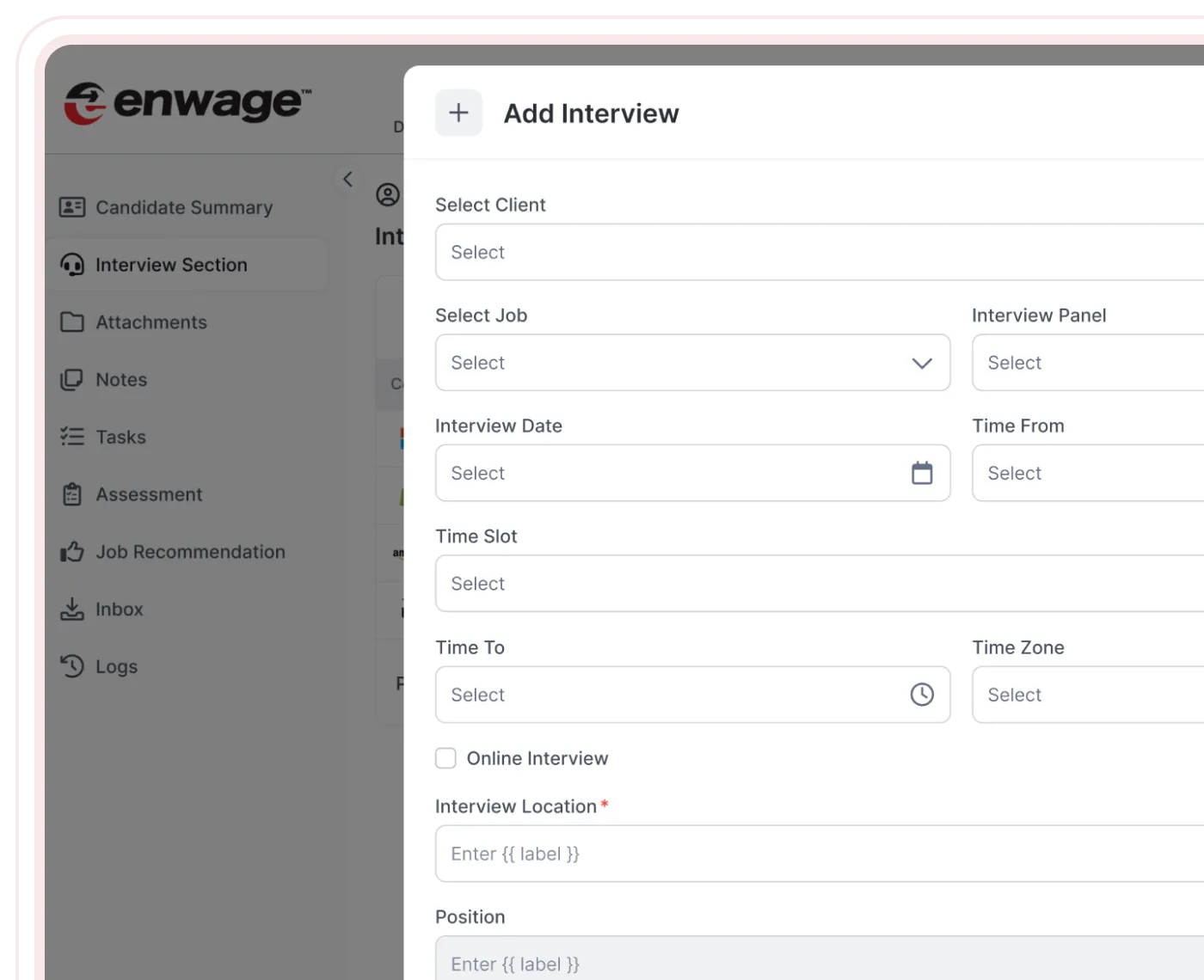The width and height of the screenshot is (1204, 980).
Task: Open the Time Slot dropdown
Action: (819, 584)
